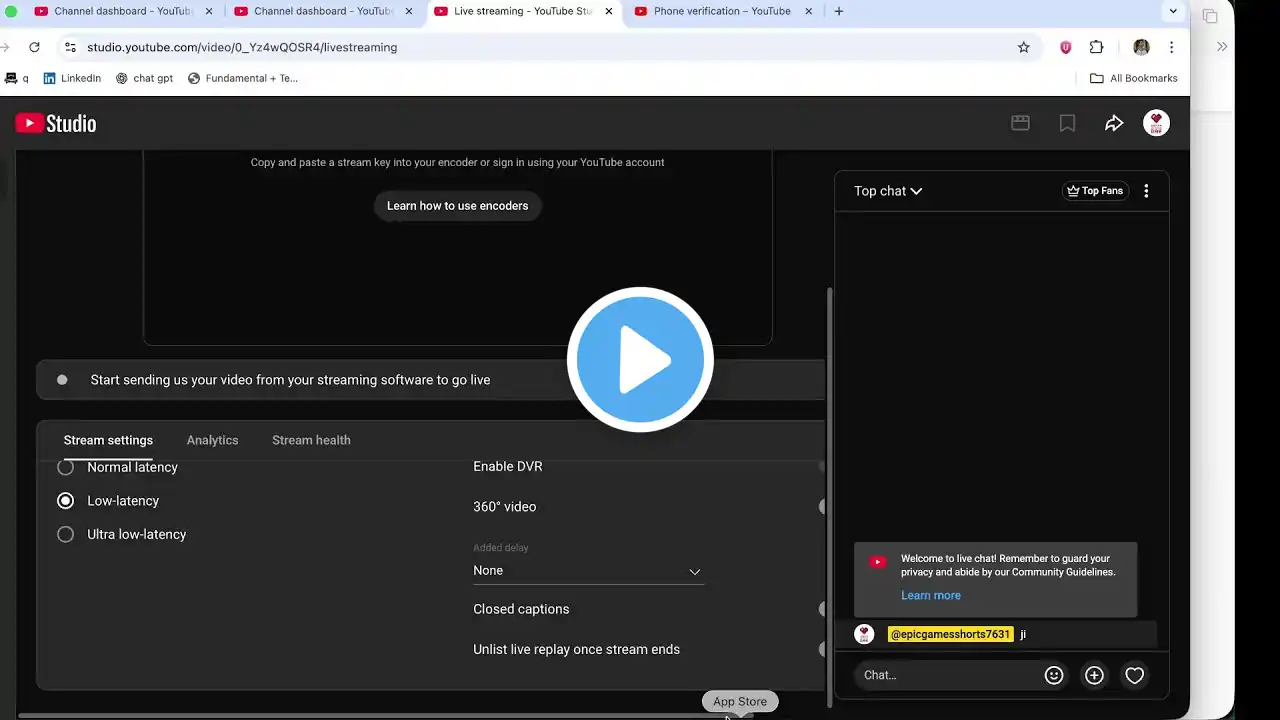Click the clapperboard icon in Studio header

[x=1020, y=123]
